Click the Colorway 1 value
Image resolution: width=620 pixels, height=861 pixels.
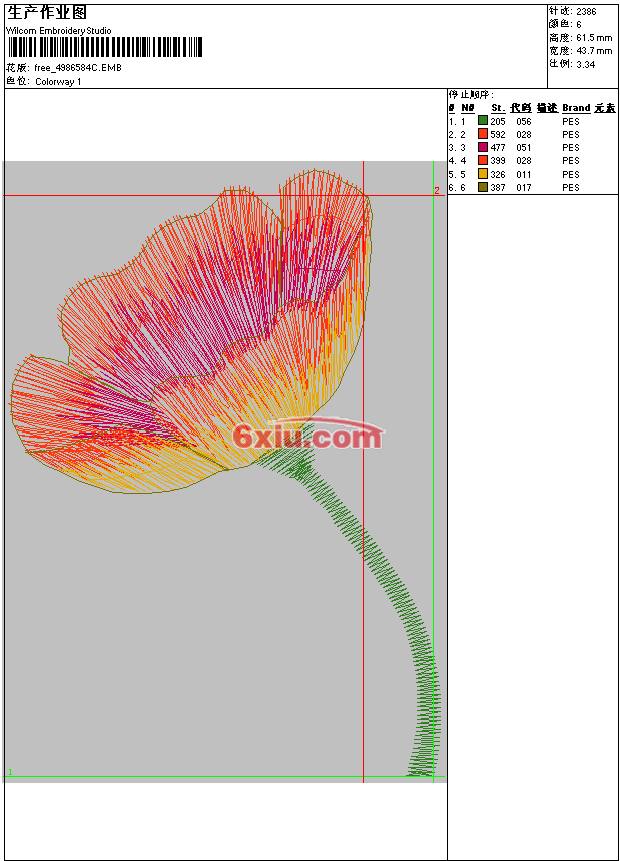click(x=58, y=82)
